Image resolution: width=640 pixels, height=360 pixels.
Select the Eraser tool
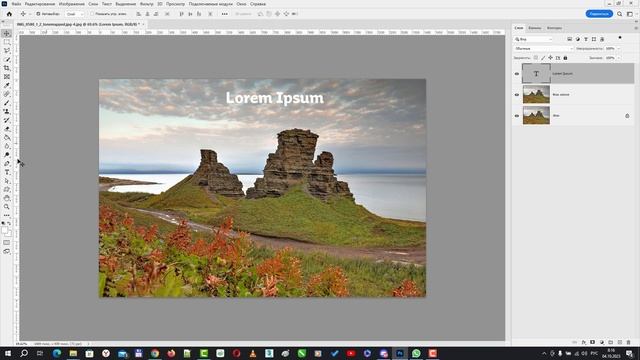[7, 129]
